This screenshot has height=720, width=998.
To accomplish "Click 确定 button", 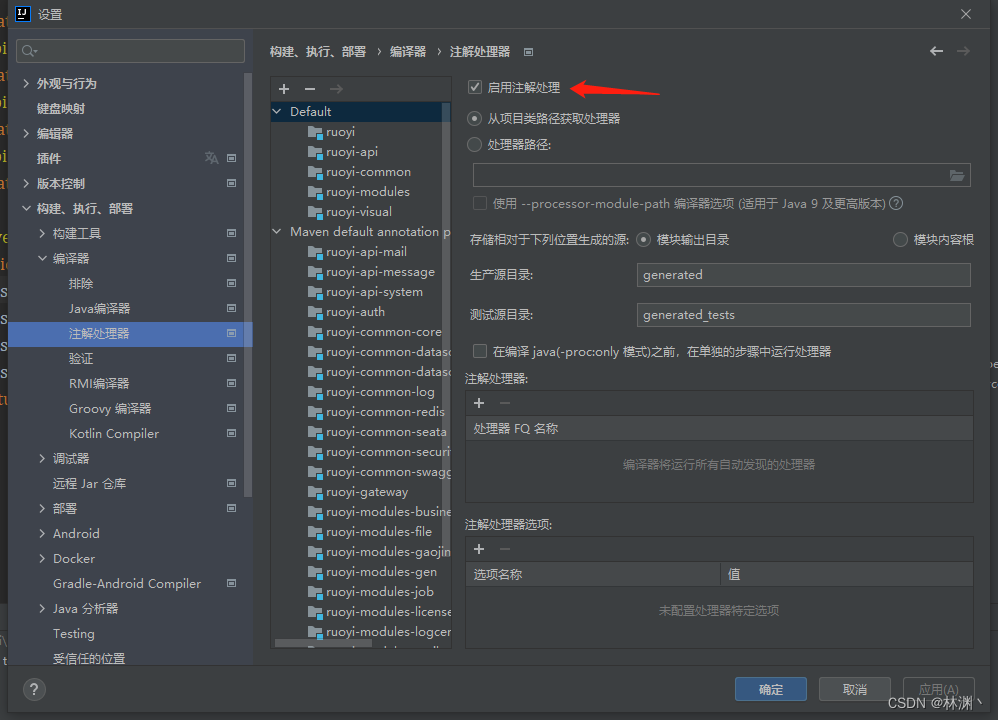I will 771,689.
